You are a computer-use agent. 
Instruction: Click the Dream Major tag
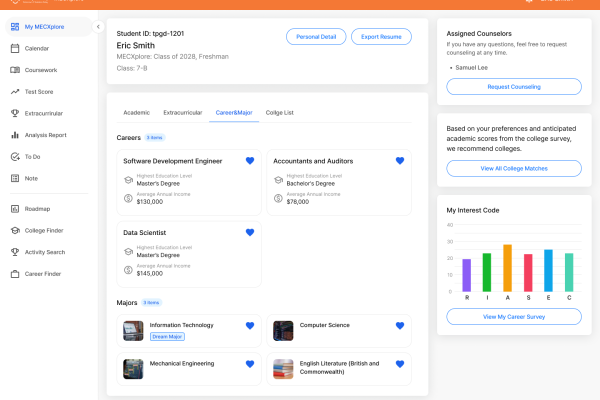tap(167, 336)
